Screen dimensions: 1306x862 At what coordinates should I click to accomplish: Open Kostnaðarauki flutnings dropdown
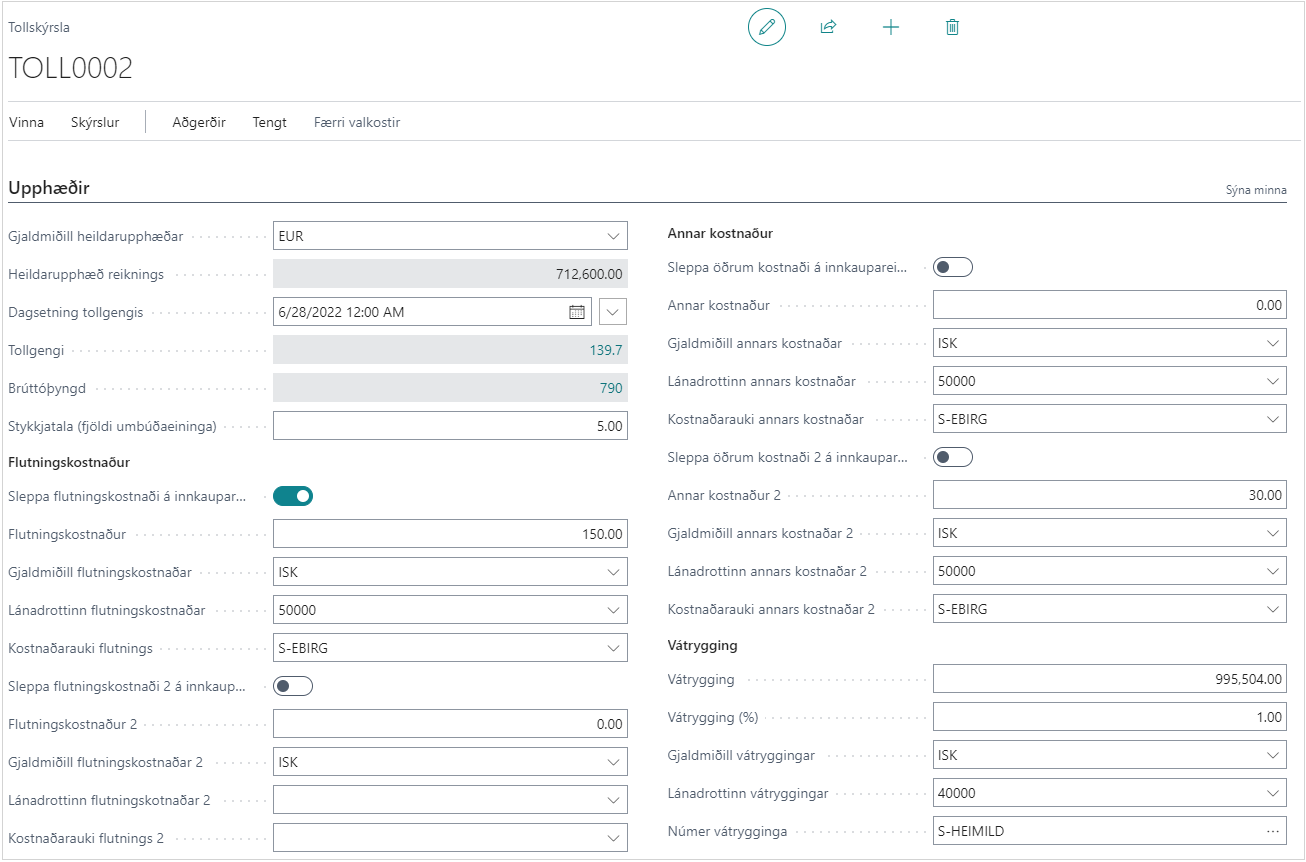450,648
